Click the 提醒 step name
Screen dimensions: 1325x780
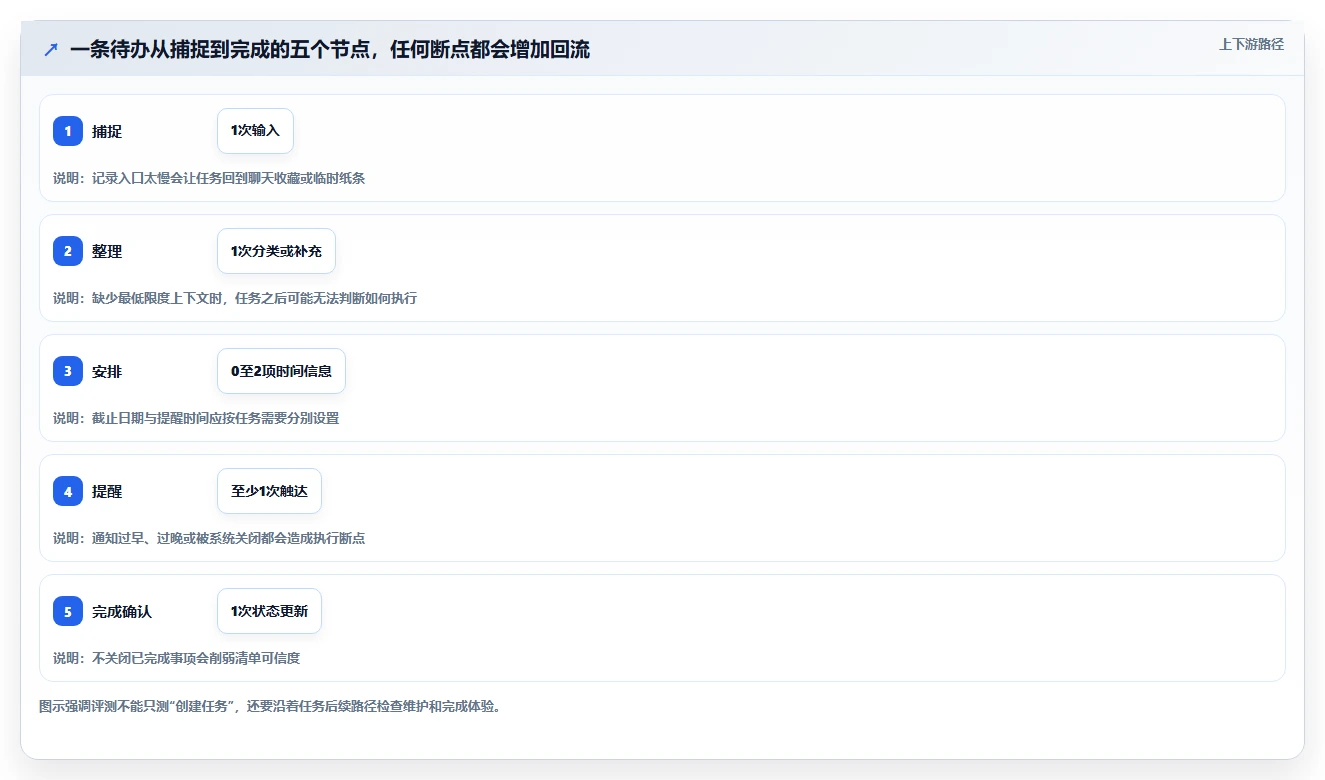point(107,491)
